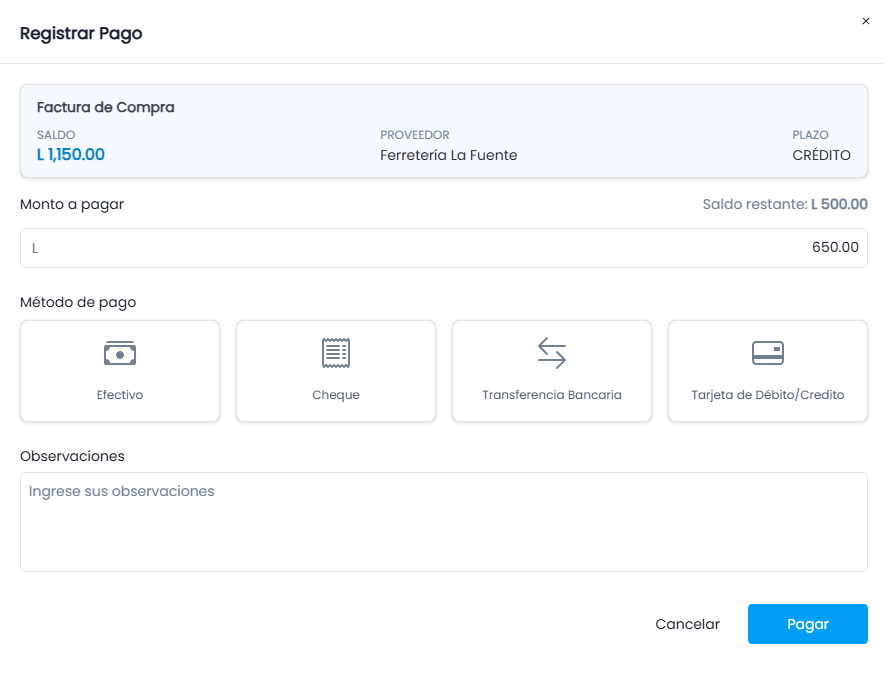Choose the Cheque payment method label
884x678 pixels.
(x=336, y=395)
